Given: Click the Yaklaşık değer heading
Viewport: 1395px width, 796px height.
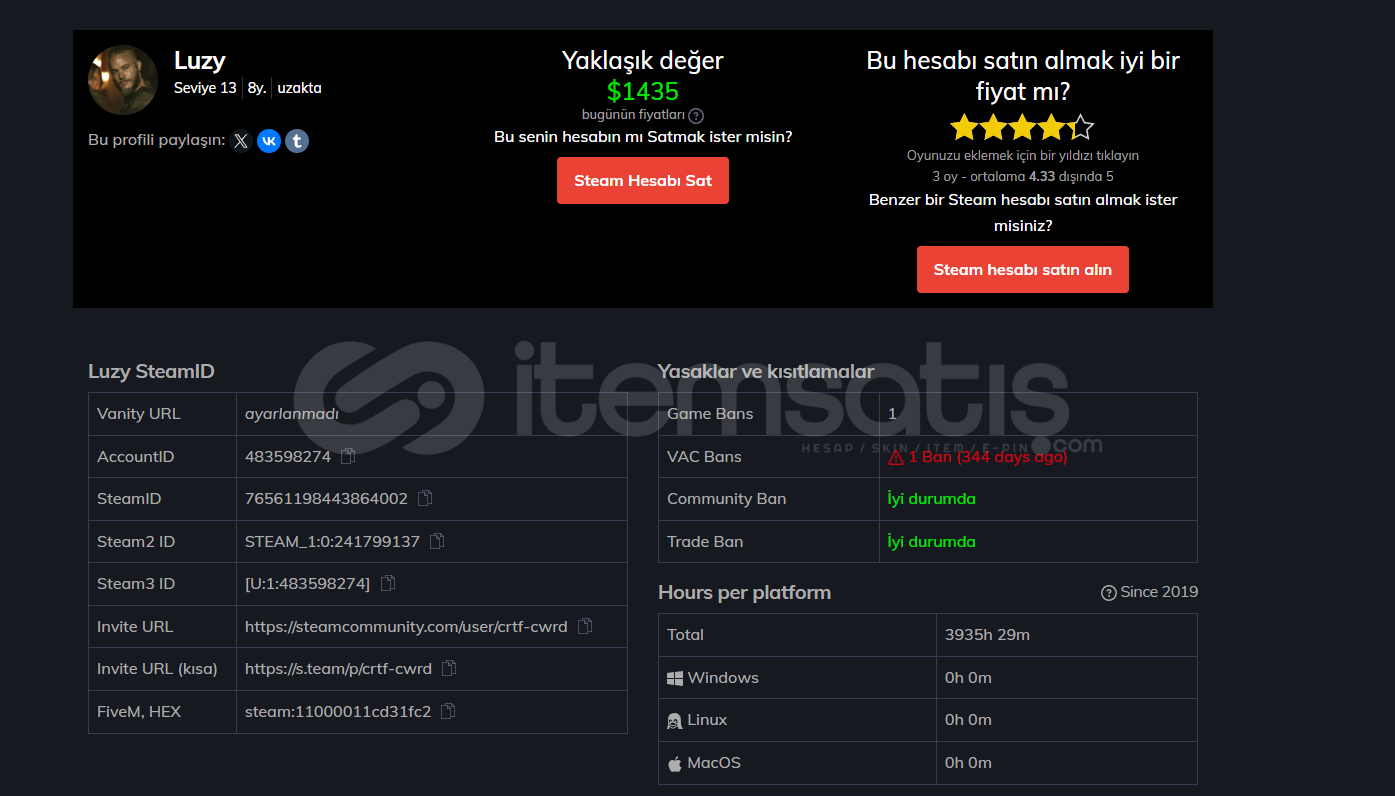Looking at the screenshot, I should (x=643, y=60).
